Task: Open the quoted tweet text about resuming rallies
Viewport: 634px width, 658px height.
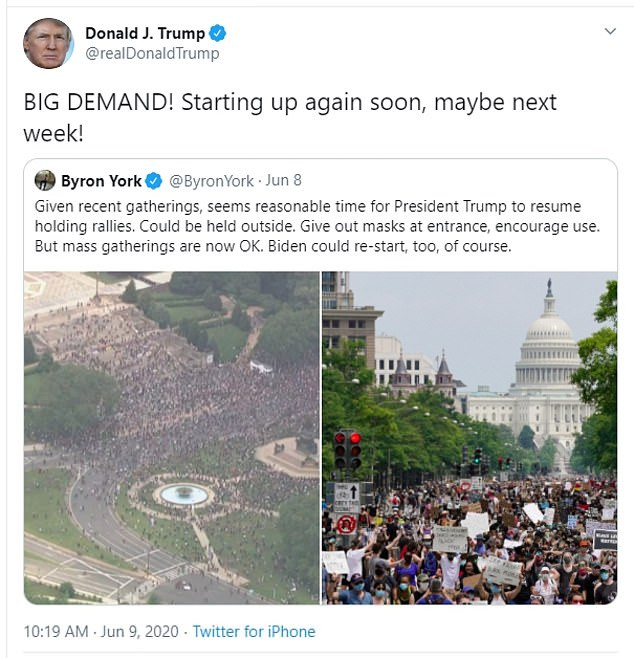Action: coord(317,226)
